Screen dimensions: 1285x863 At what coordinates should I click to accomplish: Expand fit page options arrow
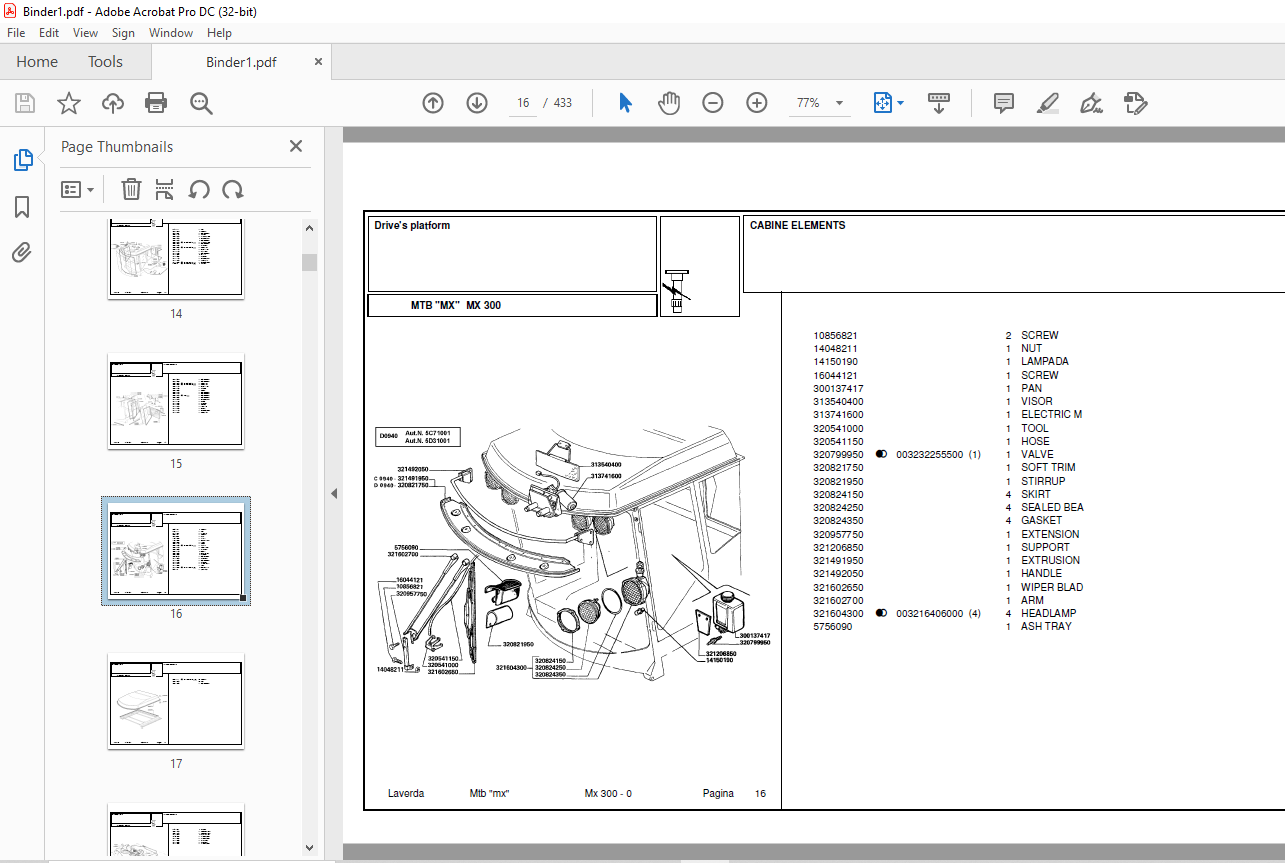900,103
